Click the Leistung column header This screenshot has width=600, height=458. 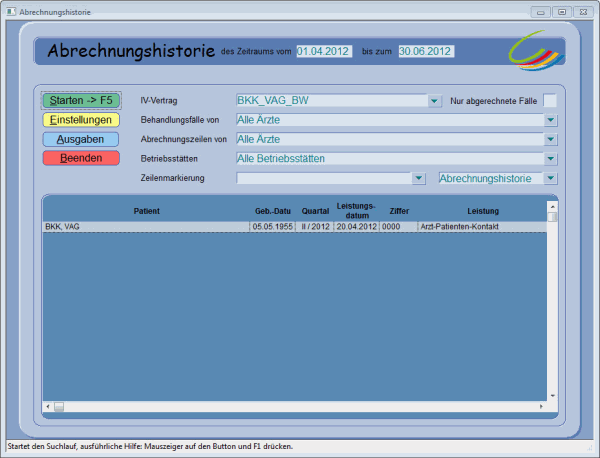[x=482, y=211]
